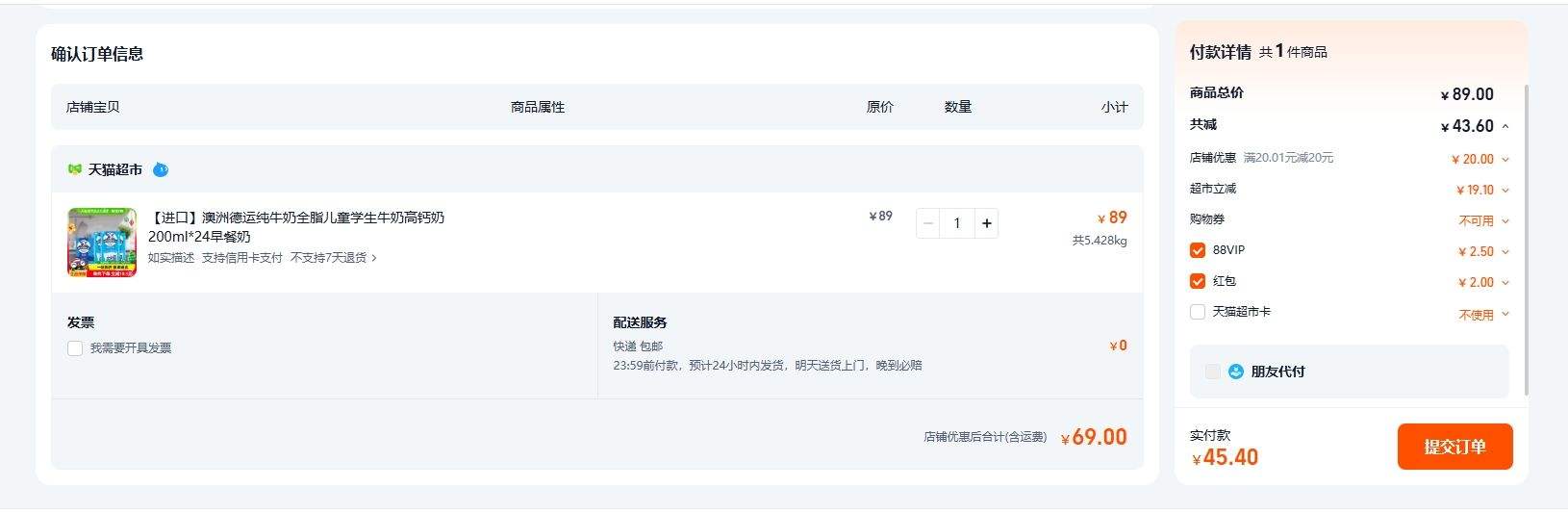Click the Tmall Supermarket green cat logo
The width and height of the screenshot is (1568, 513).
tap(74, 169)
